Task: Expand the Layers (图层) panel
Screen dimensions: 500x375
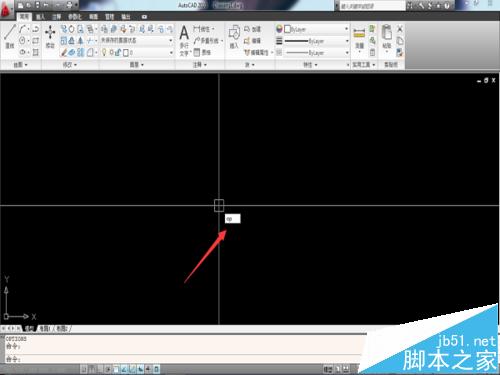Action: click(137, 65)
